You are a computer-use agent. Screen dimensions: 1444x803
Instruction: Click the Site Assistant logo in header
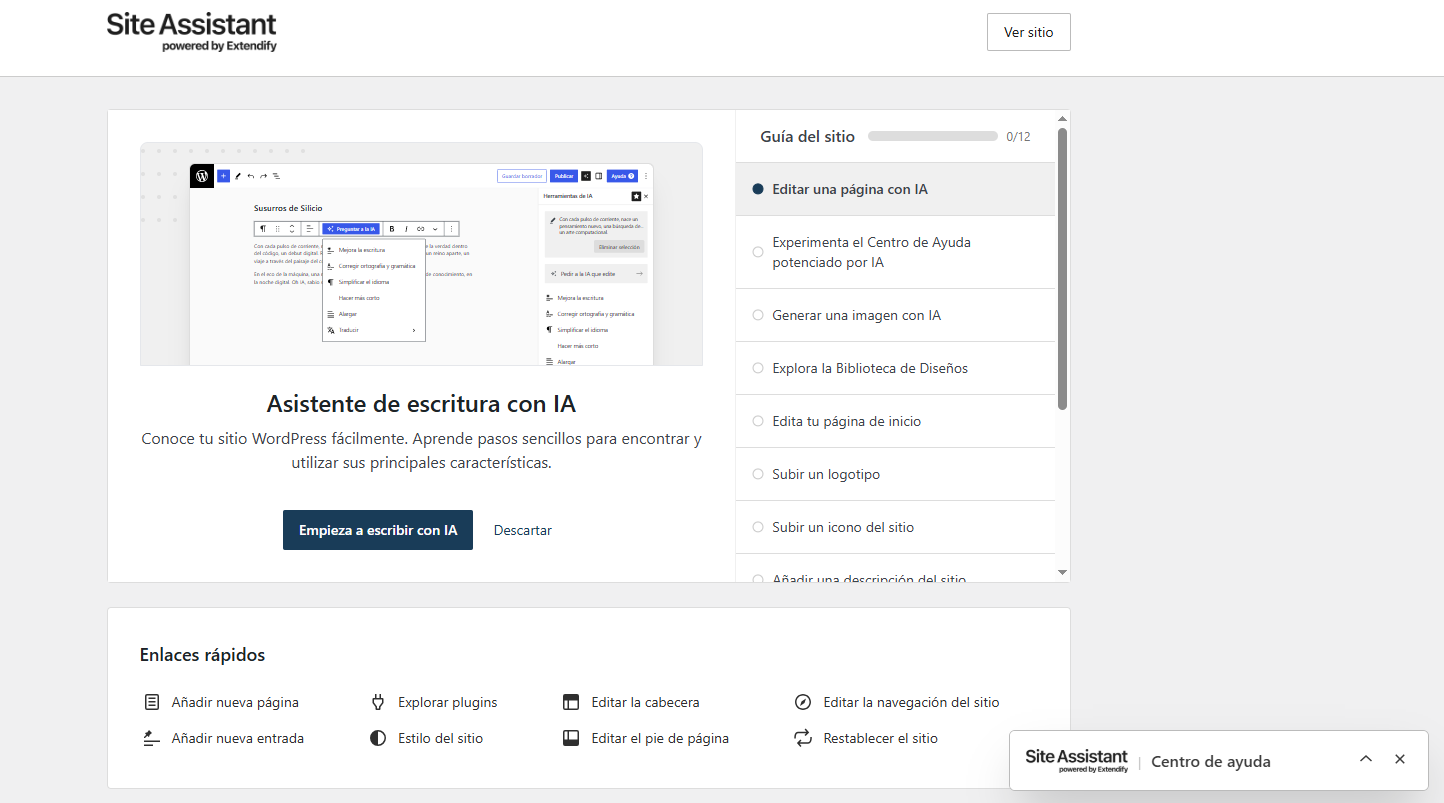pos(192,32)
